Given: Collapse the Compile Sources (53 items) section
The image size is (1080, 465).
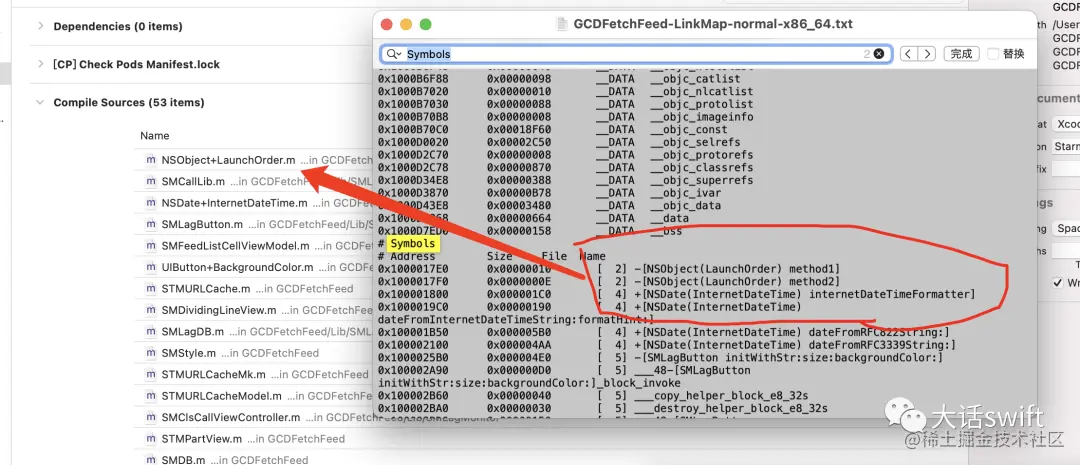Looking at the screenshot, I should point(40,102).
